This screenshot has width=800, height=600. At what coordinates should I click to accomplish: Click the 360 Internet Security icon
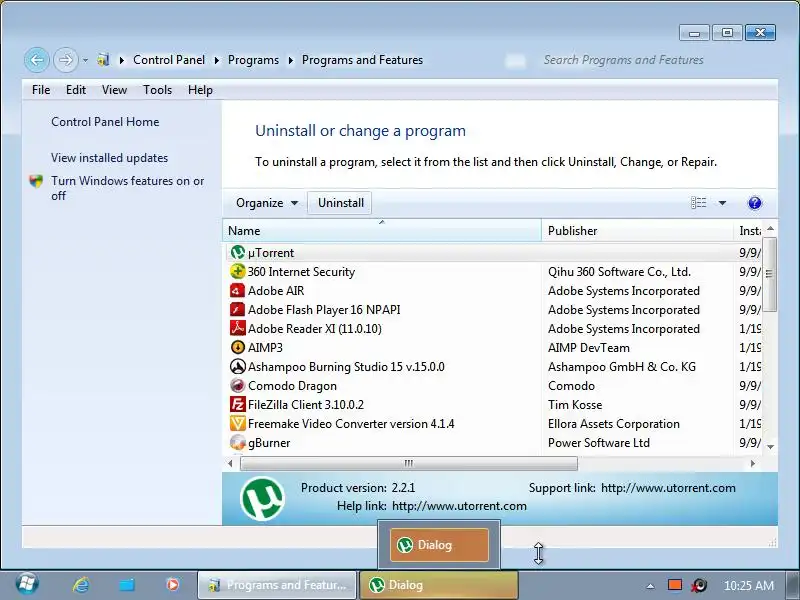point(237,271)
